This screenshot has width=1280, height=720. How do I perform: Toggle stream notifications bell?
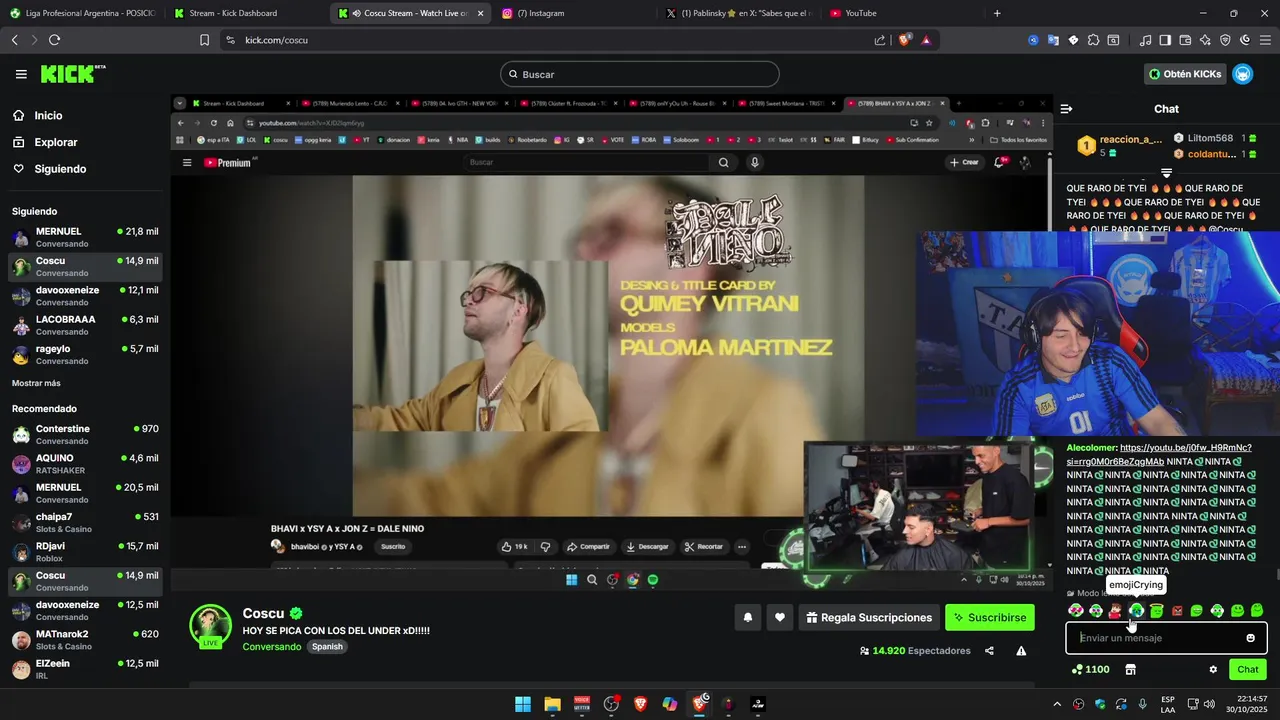click(x=747, y=618)
